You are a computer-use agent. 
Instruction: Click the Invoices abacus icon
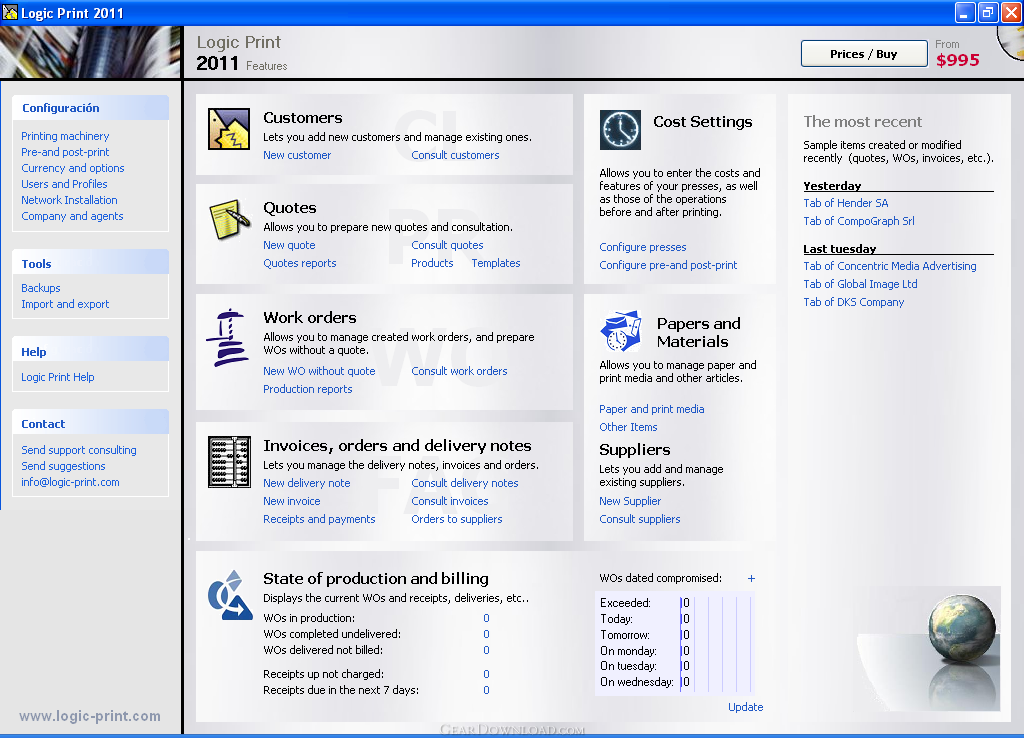(x=229, y=462)
